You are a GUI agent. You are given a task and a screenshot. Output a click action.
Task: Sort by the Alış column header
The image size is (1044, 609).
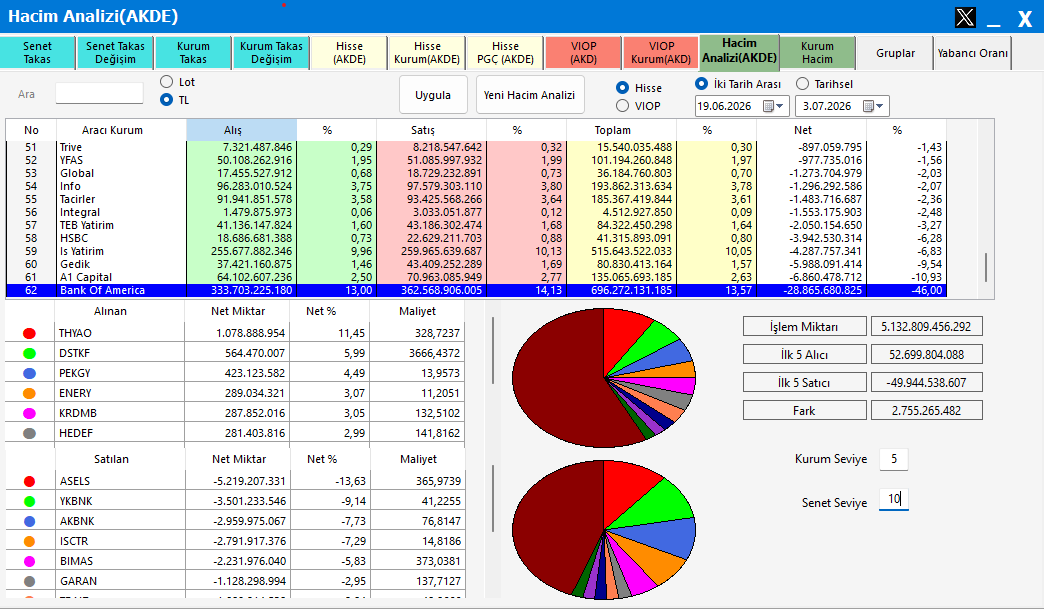coord(241,130)
